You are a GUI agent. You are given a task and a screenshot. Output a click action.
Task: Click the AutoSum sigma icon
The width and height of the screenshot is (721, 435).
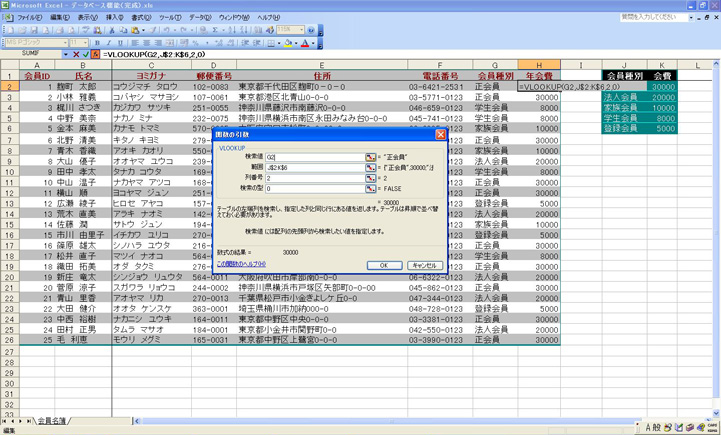point(215,30)
